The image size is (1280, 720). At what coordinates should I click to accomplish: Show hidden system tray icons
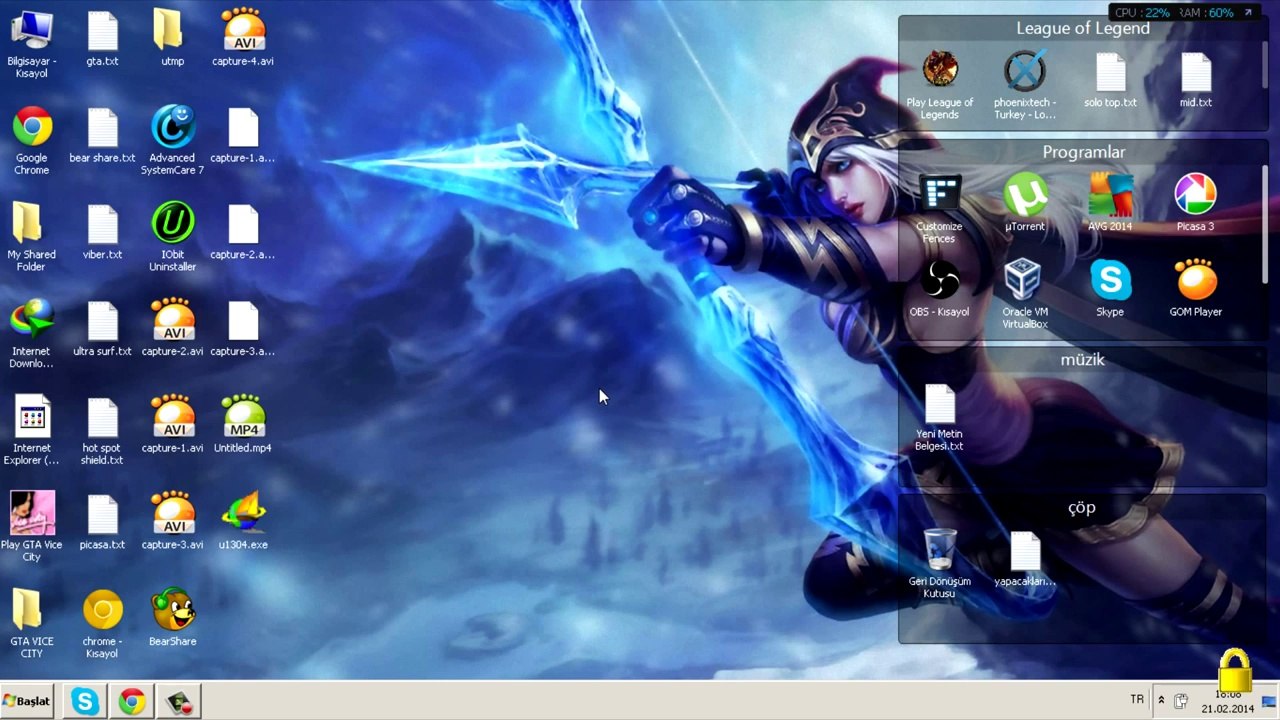tap(1161, 700)
